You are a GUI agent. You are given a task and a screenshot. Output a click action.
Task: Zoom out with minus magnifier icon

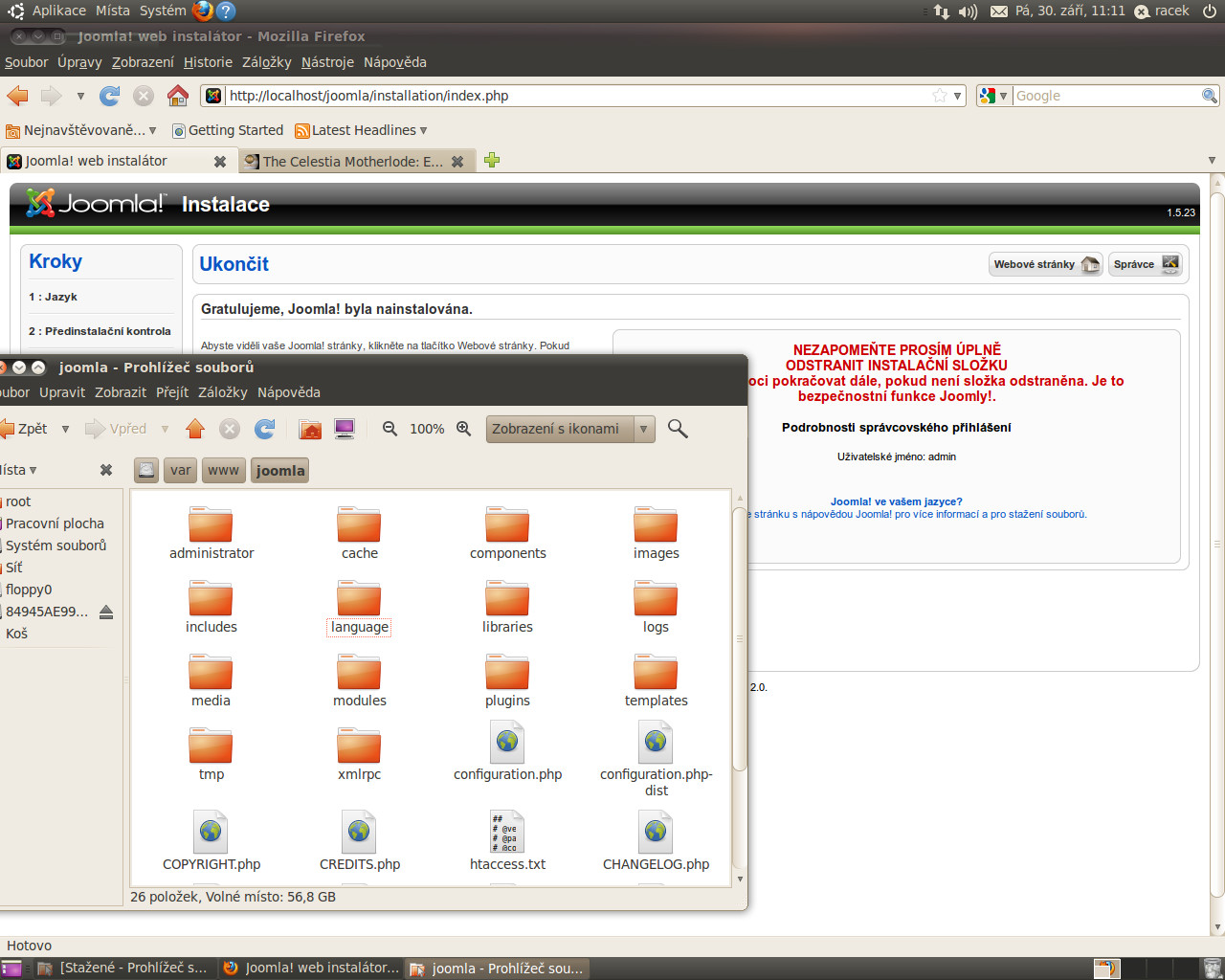[390, 429]
